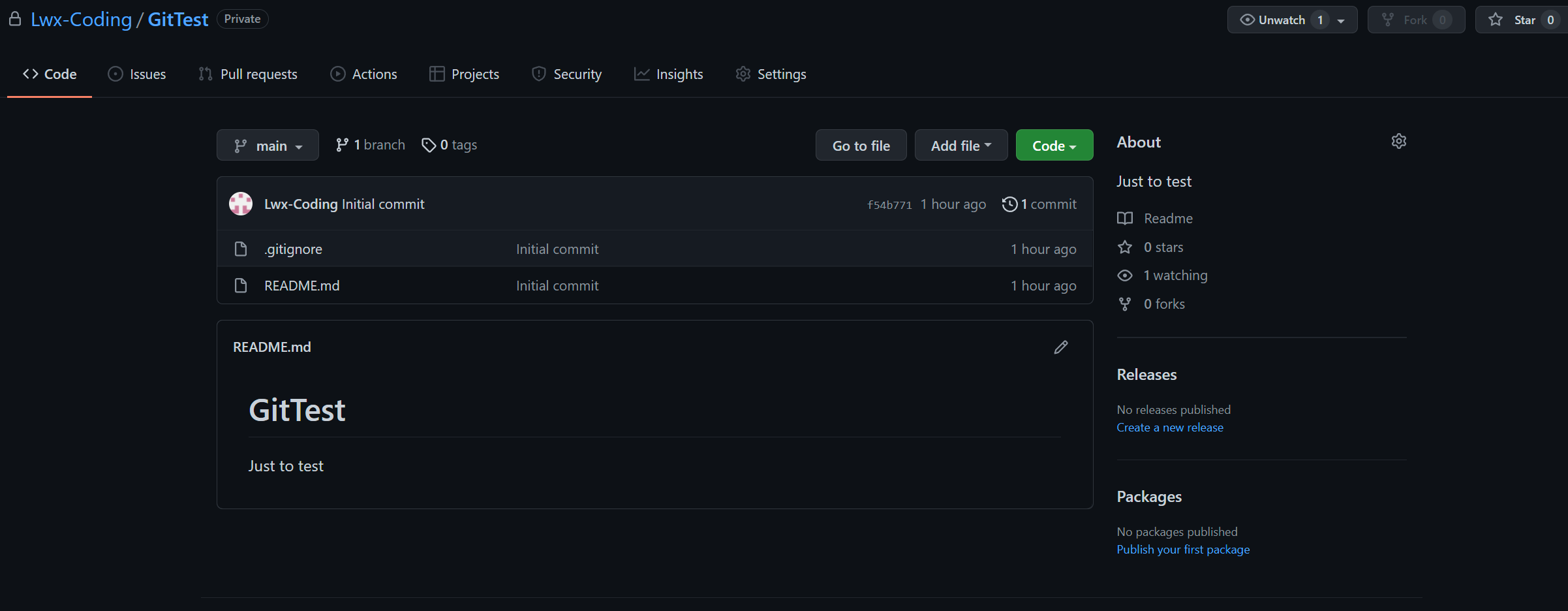Screen dimensions: 1568x611
Task: Click the file icon next to README.md row
Action: pos(241,285)
